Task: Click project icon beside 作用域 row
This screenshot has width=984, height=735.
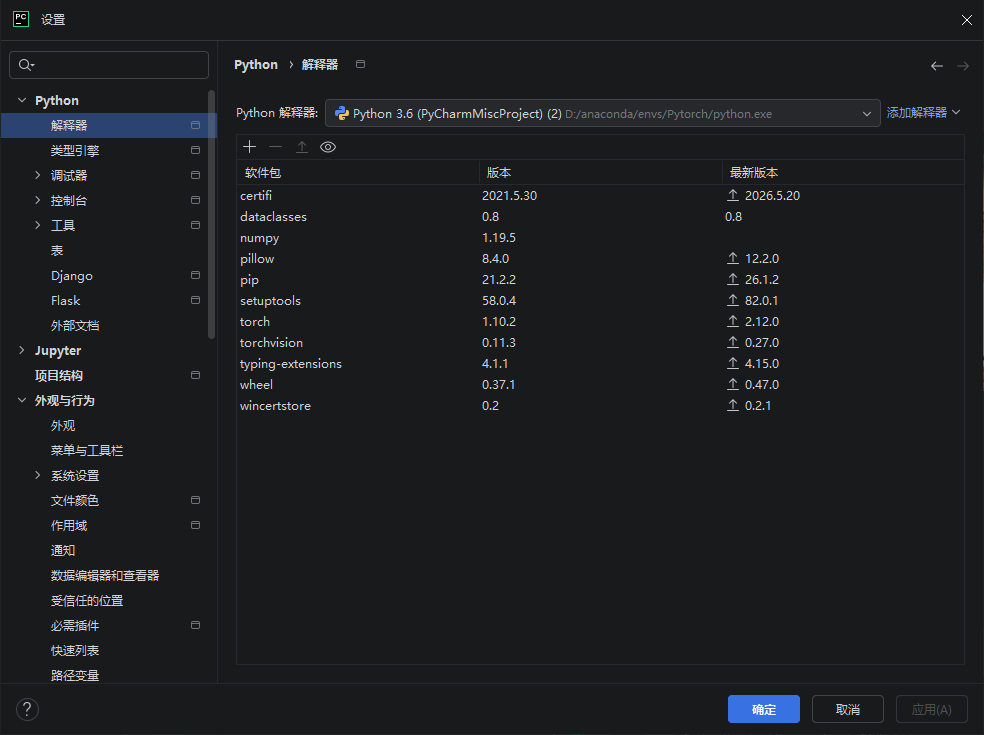Action: (196, 525)
